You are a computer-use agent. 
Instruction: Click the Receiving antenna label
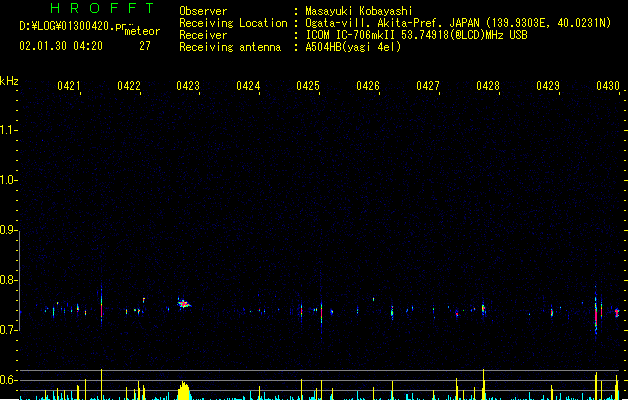pyautogui.click(x=230, y=47)
